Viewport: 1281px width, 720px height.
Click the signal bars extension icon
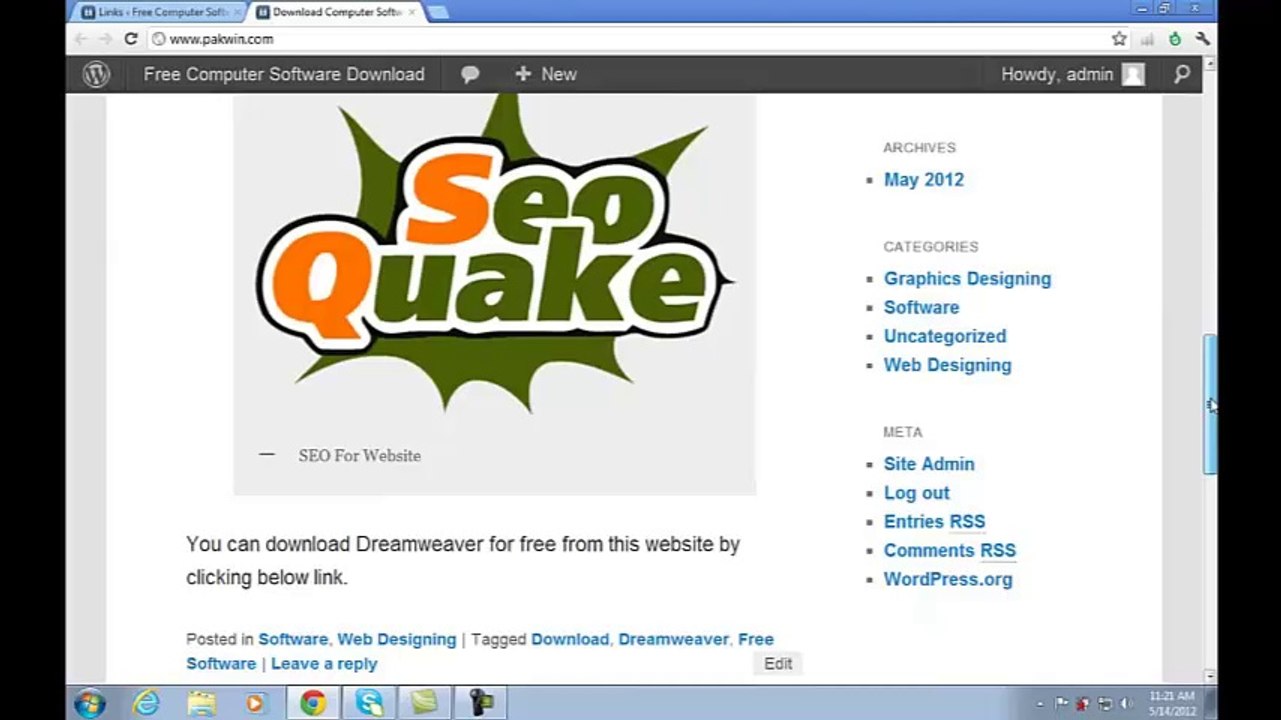(1147, 39)
